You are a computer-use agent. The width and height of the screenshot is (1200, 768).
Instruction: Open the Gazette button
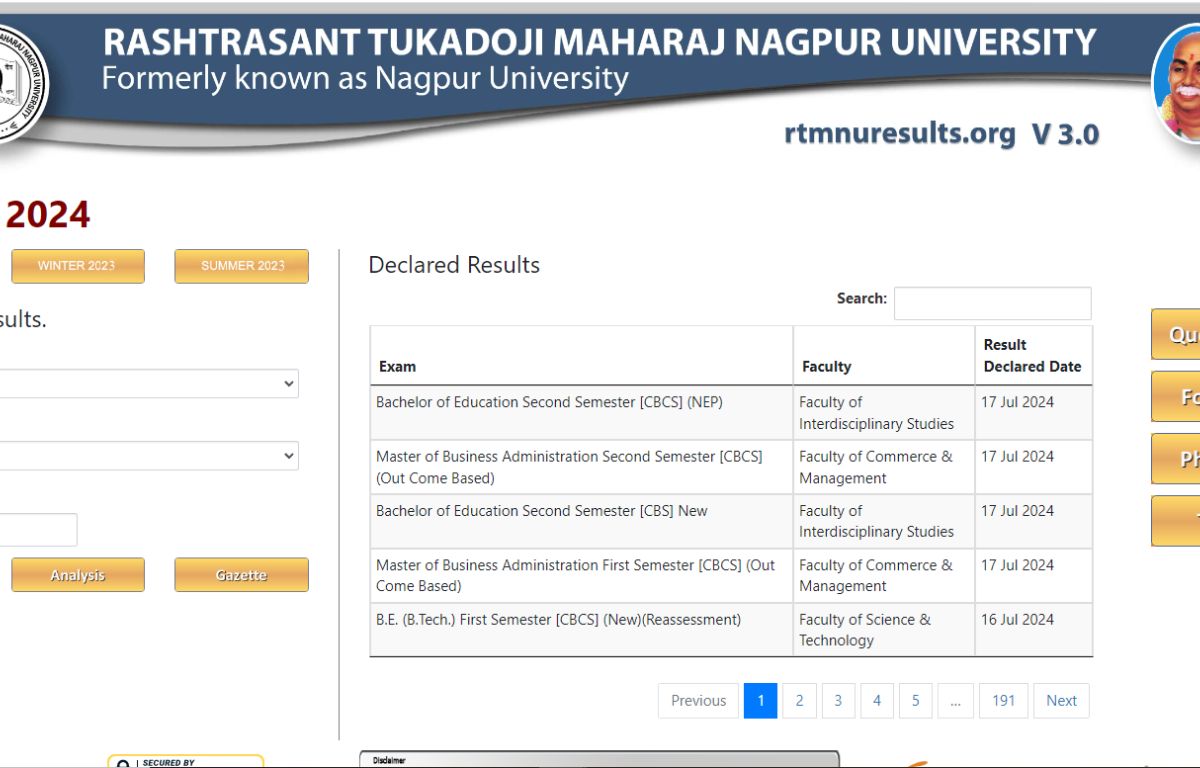(242, 575)
